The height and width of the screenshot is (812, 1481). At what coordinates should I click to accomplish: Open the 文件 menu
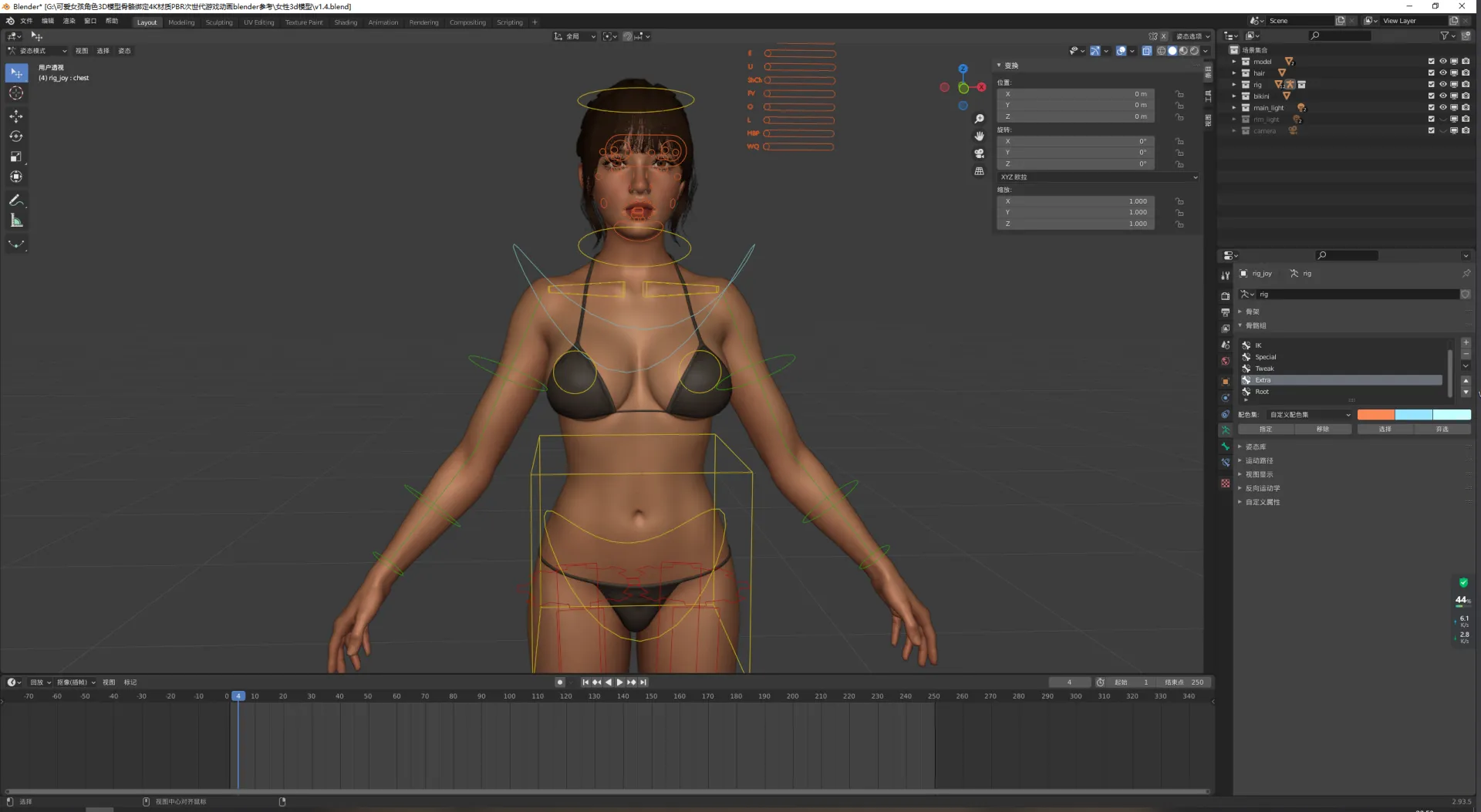point(26,21)
